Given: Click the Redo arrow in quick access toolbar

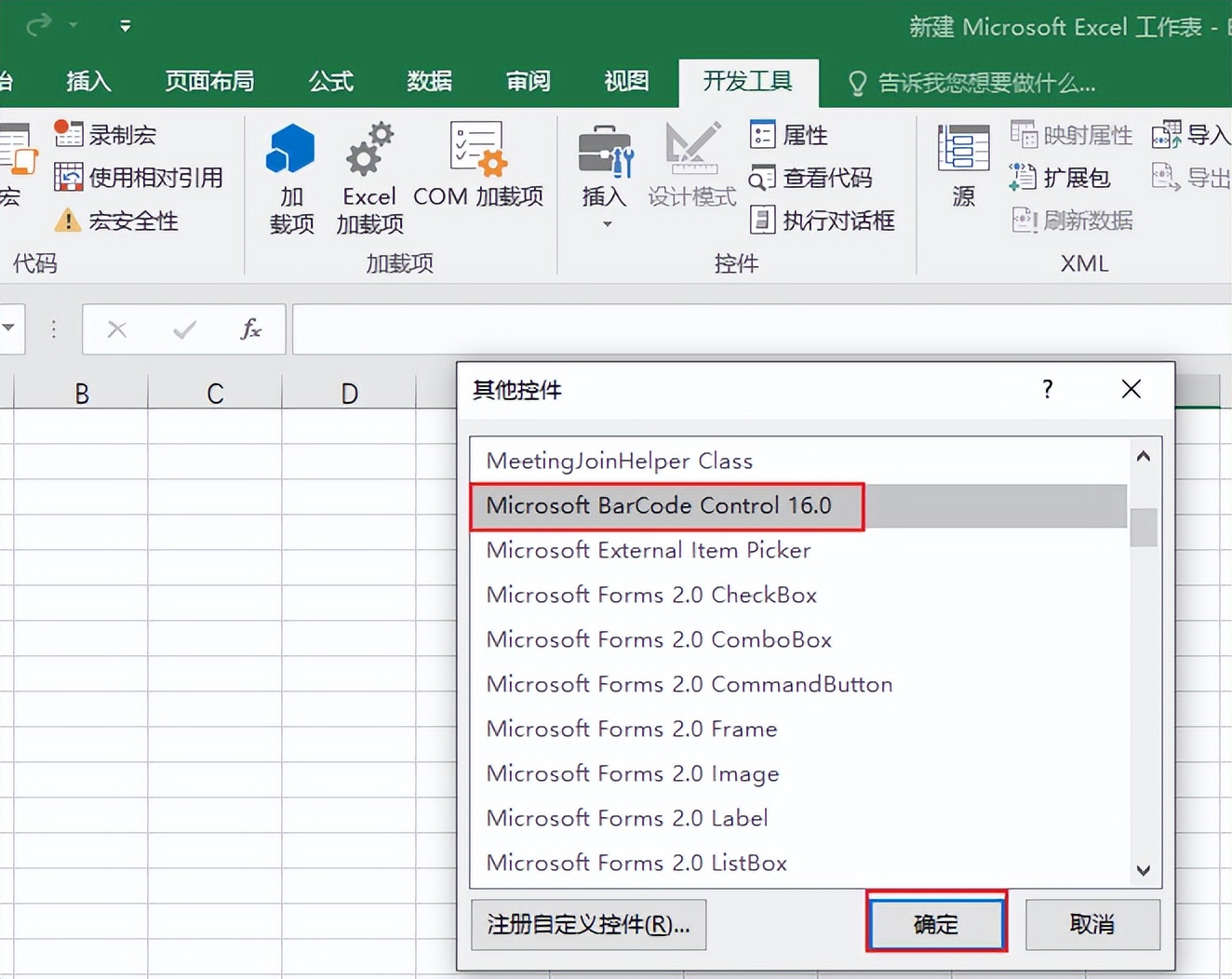Looking at the screenshot, I should coord(38,25).
